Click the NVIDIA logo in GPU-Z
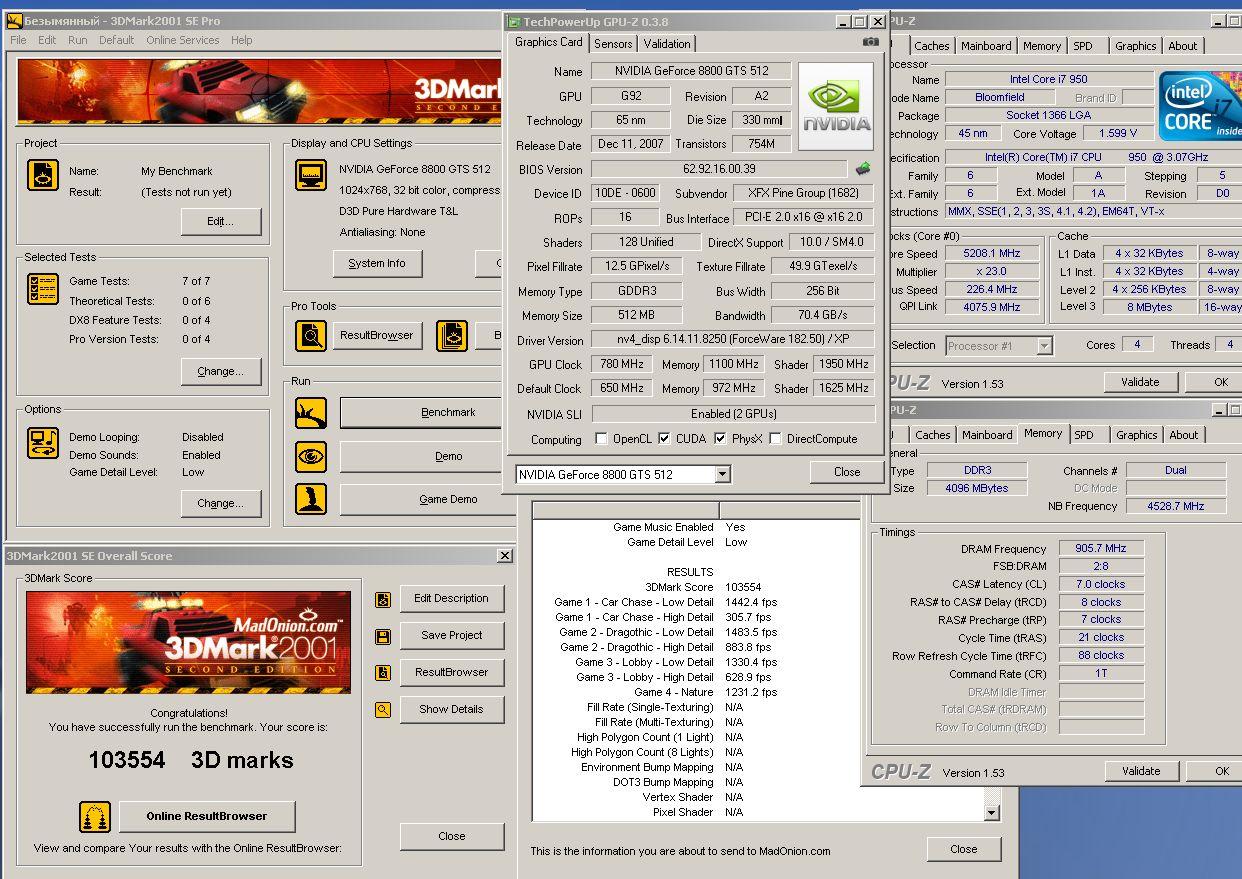Screen dimensions: 1242x879 (836, 106)
